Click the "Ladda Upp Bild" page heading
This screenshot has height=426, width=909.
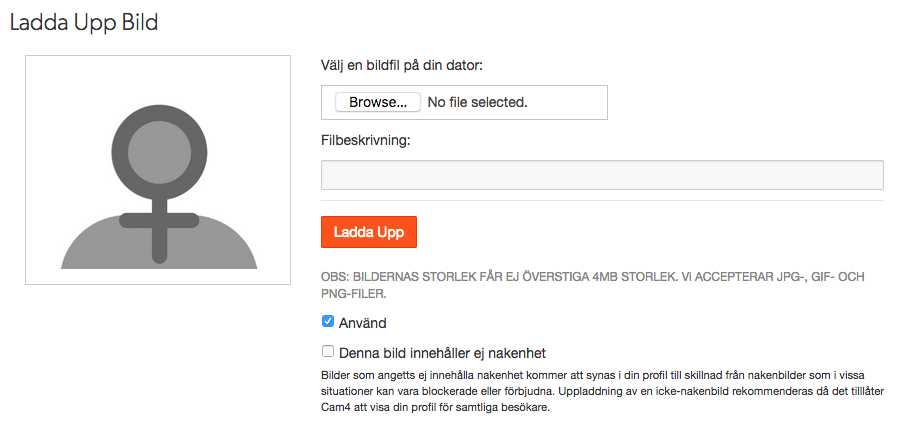pos(84,22)
